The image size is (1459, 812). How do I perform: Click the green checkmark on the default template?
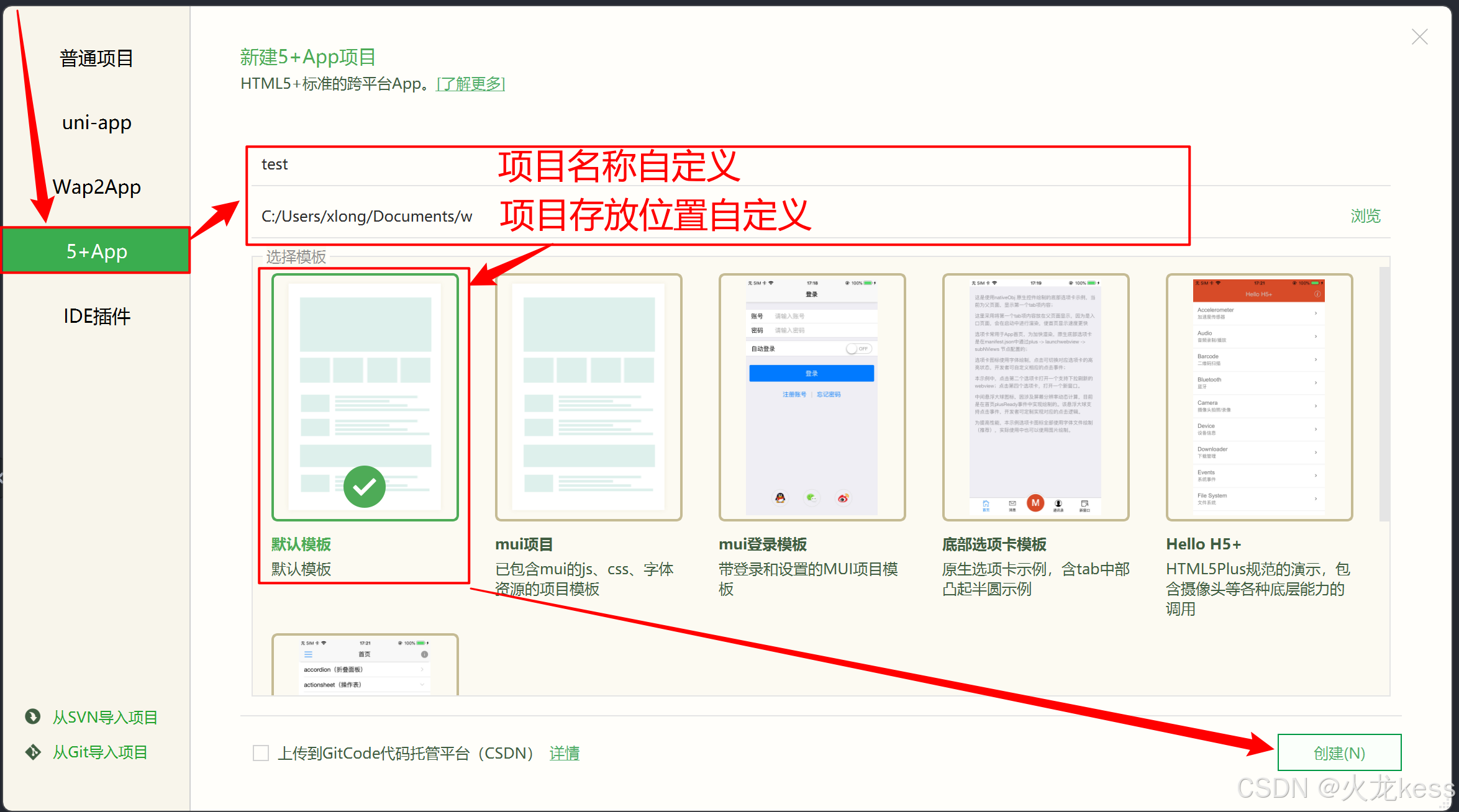365,487
